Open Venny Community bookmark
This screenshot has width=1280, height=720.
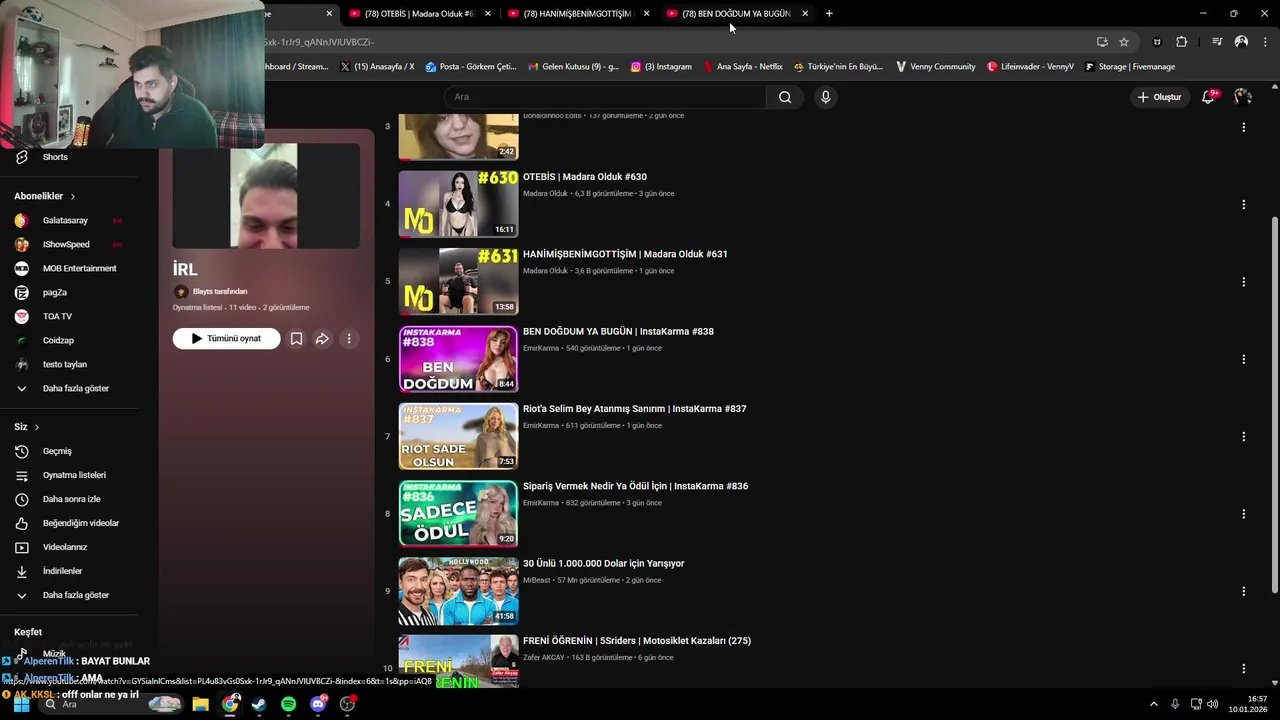pos(935,67)
